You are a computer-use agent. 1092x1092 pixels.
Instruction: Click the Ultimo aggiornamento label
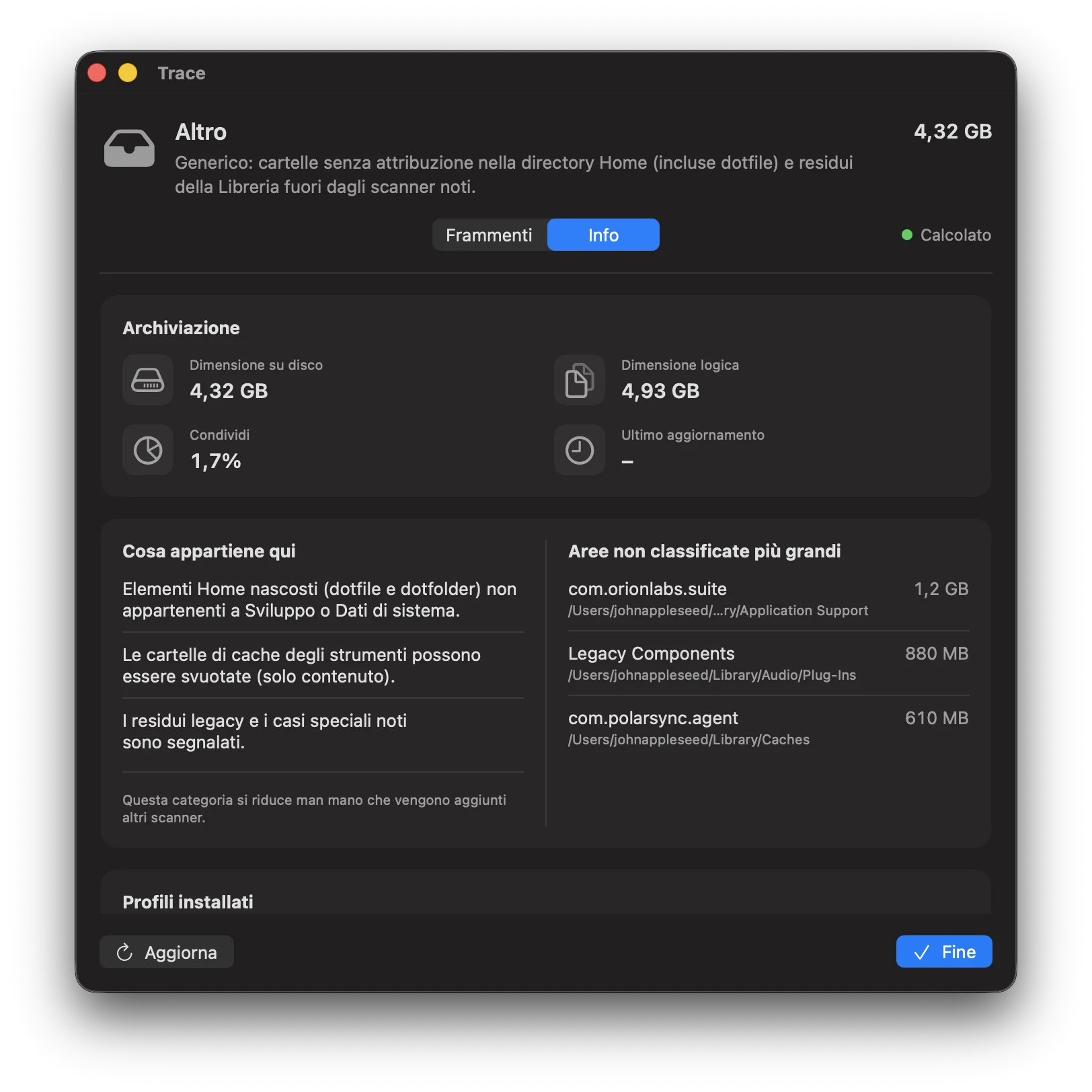pyautogui.click(x=693, y=435)
